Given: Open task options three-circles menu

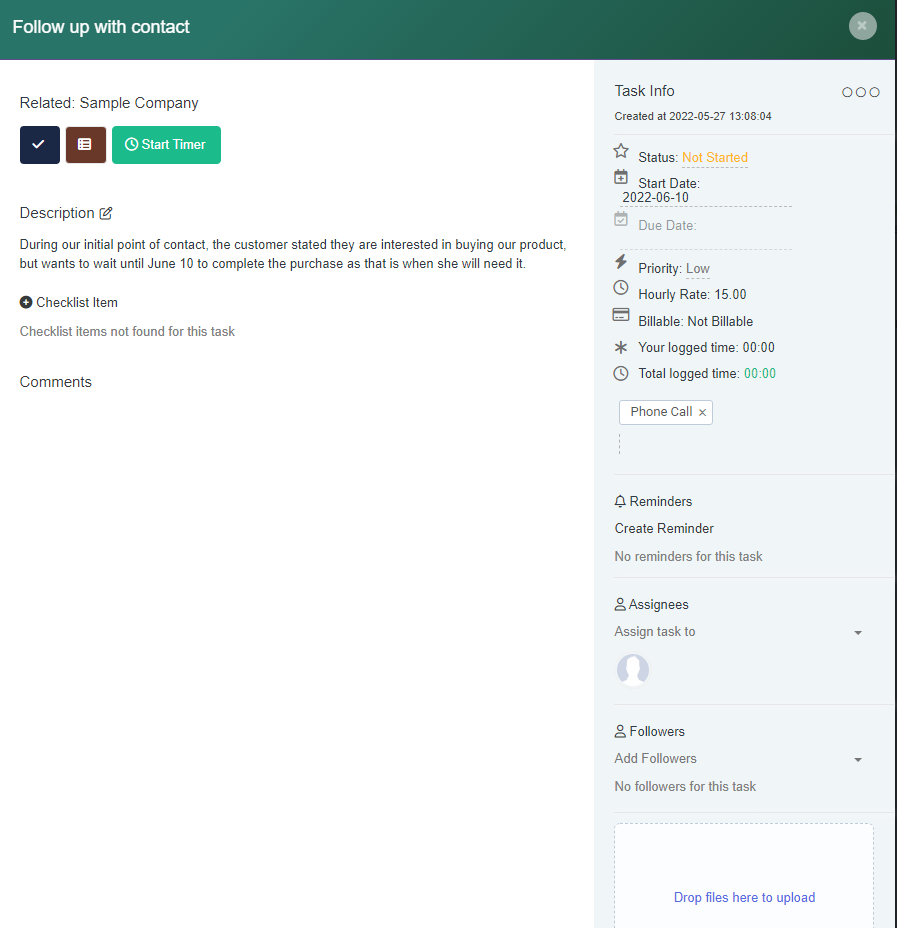Looking at the screenshot, I should tap(860, 92).
